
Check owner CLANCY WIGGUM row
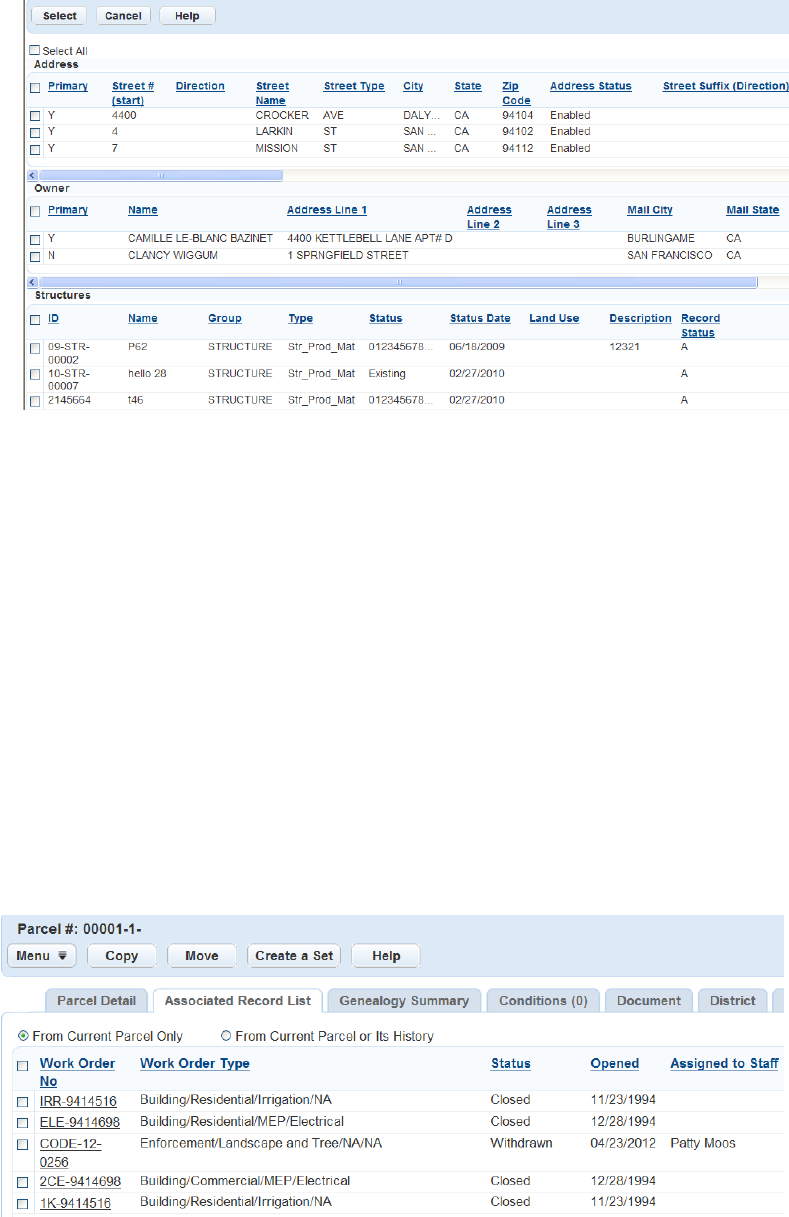(x=35, y=256)
